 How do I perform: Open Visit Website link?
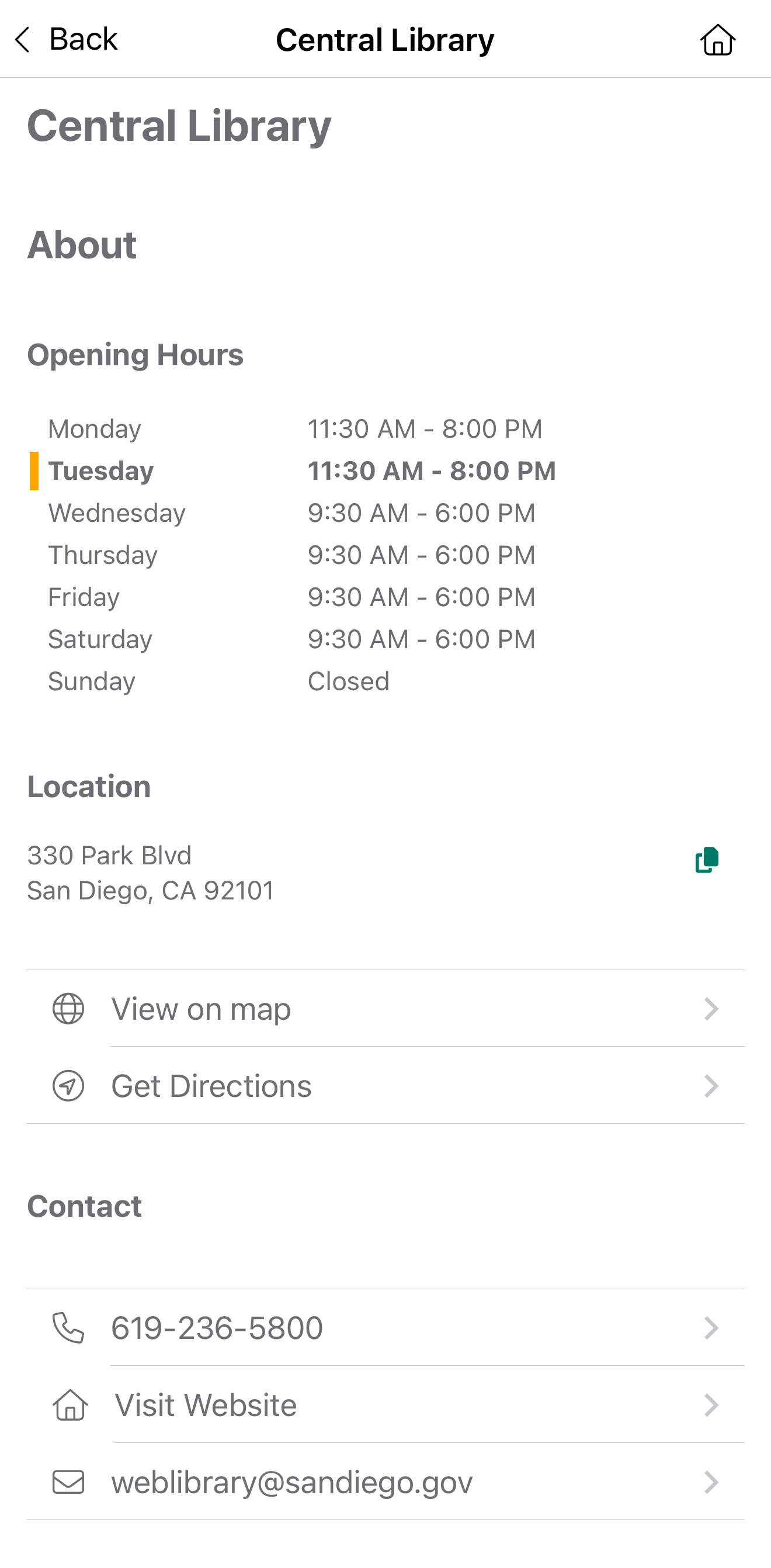(x=386, y=1405)
